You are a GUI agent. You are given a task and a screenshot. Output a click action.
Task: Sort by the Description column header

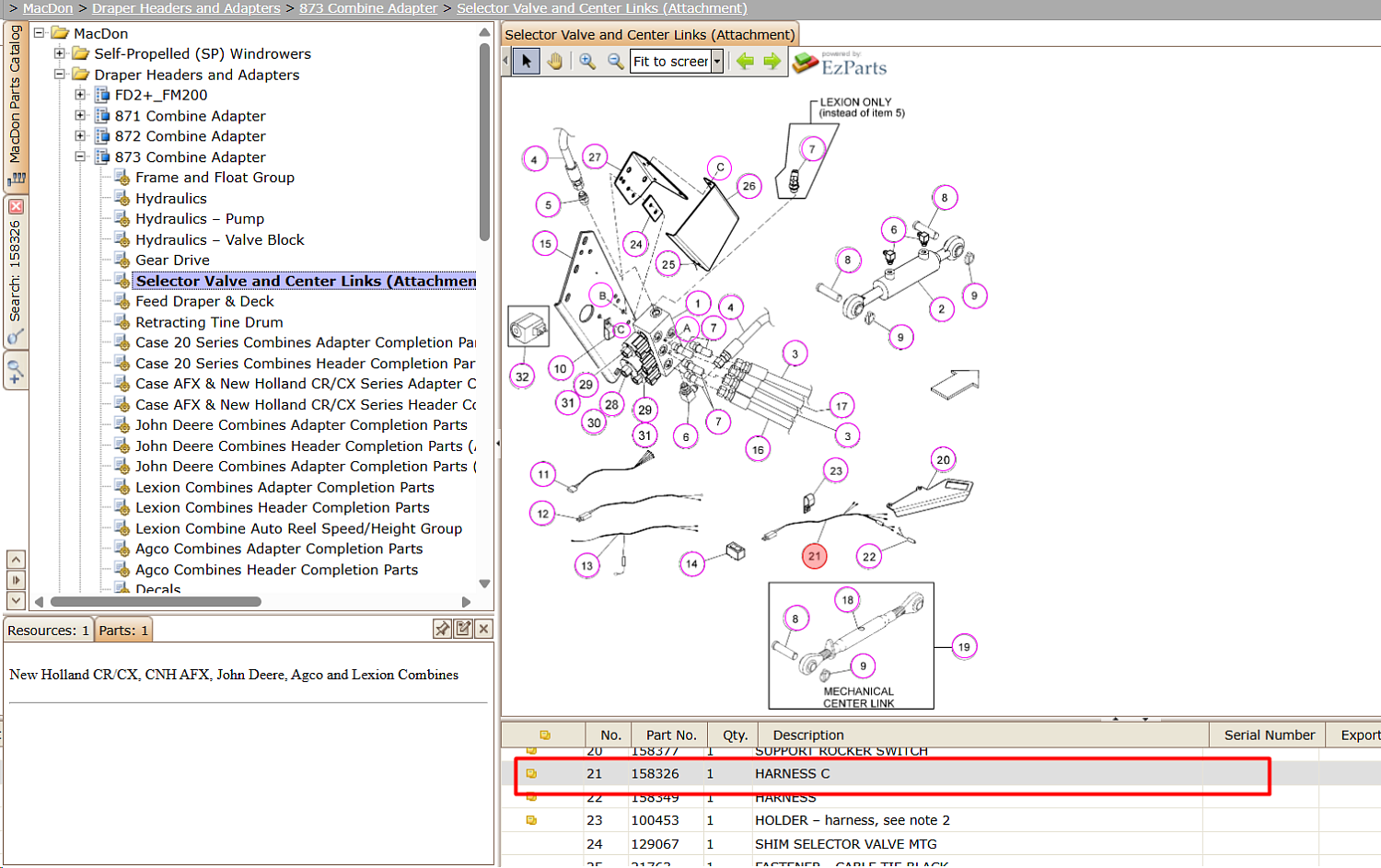(x=983, y=735)
